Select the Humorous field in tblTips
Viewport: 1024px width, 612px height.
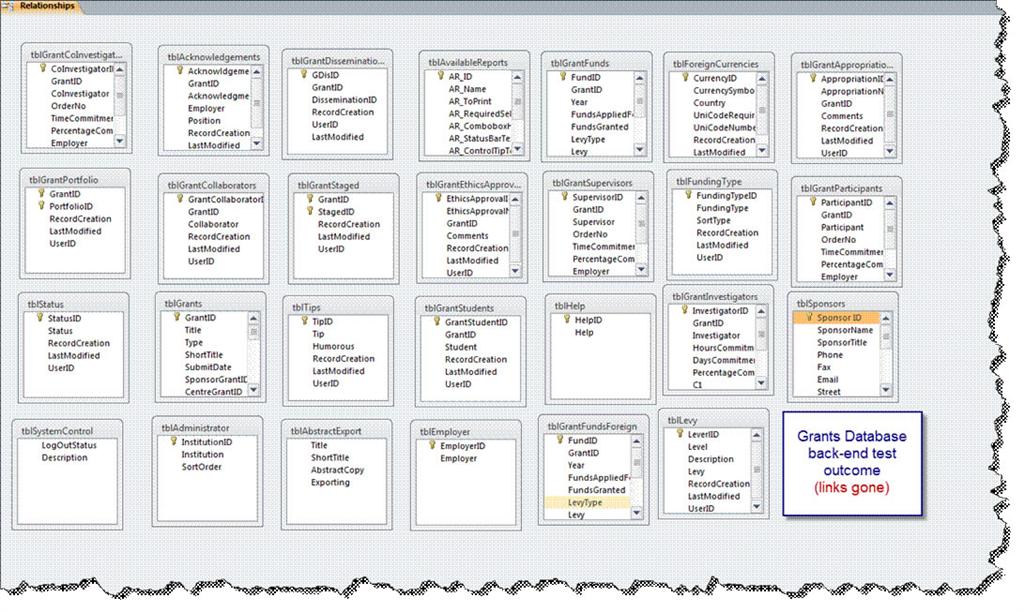[x=333, y=346]
